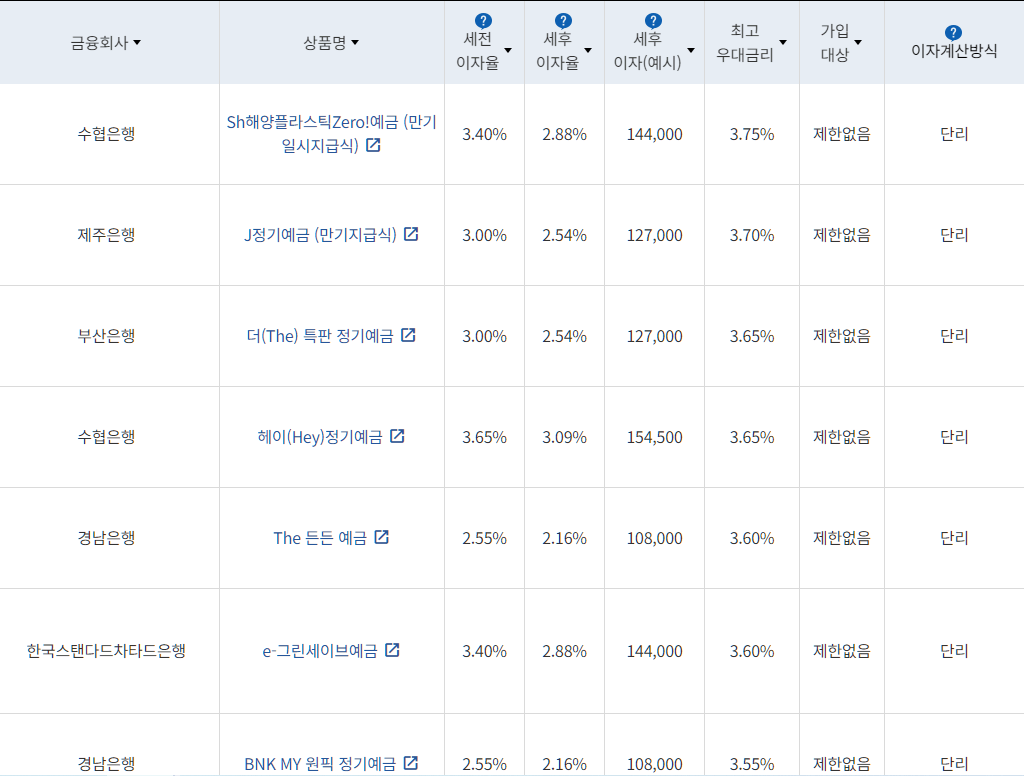Sort by 금융회사 column dropdown arrow
Screen dimensions: 1024x776
137,42
